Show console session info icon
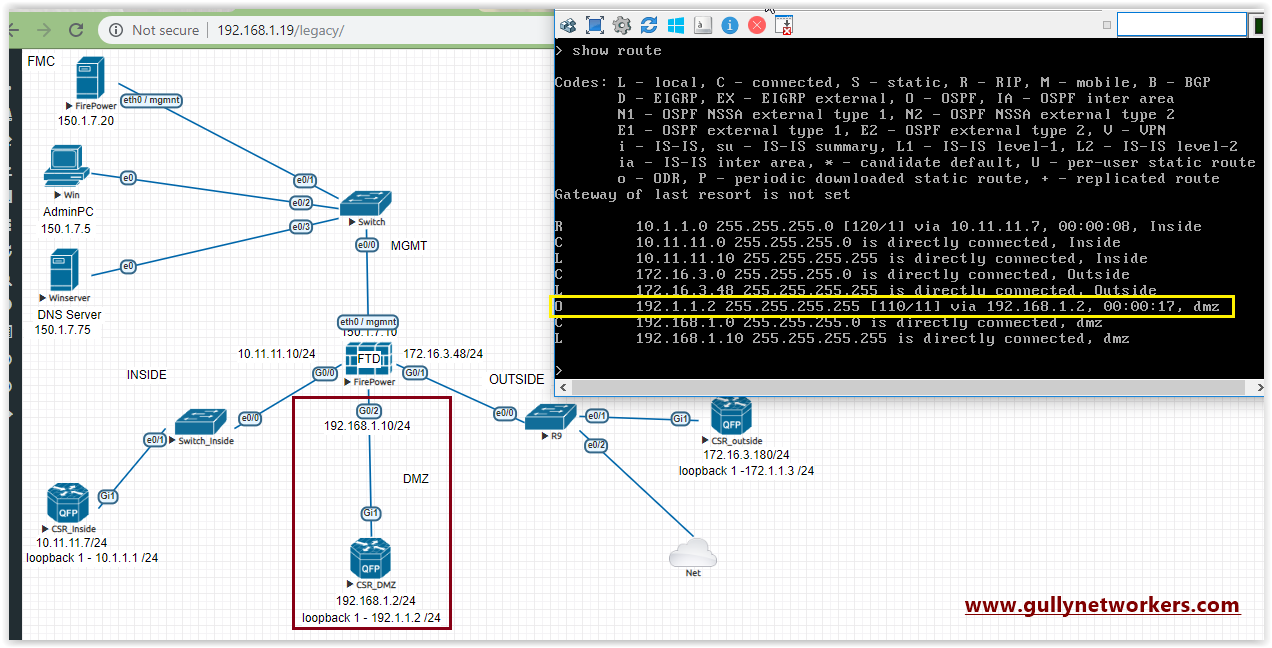The image size is (1272, 648). click(x=729, y=24)
